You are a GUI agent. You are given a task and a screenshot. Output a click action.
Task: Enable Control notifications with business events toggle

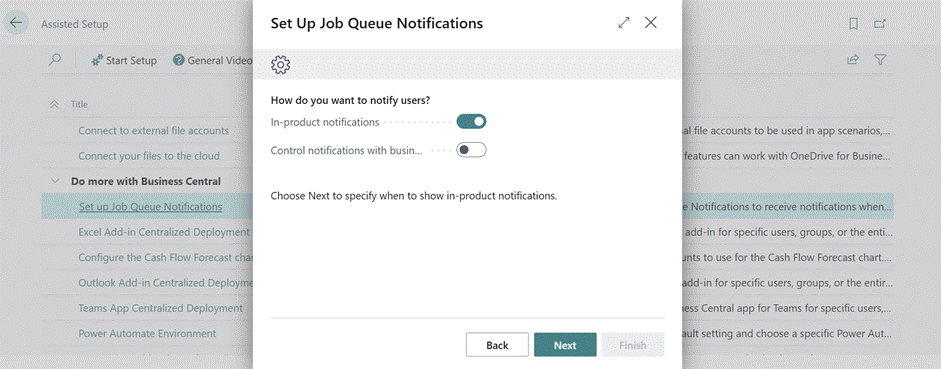[x=471, y=150]
